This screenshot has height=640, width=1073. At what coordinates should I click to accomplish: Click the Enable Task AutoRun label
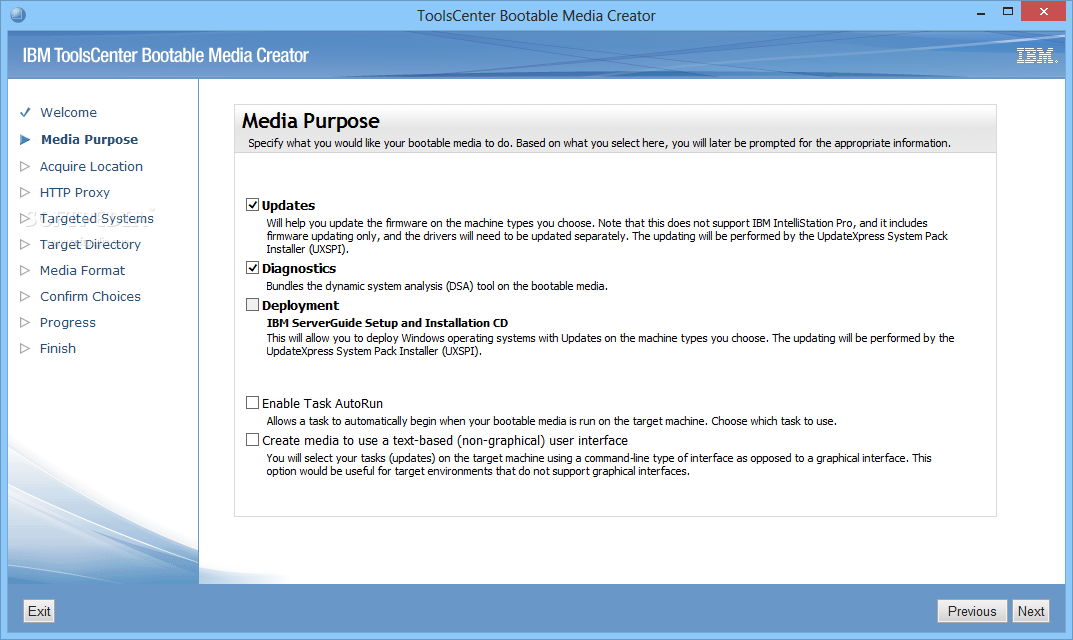[x=322, y=403]
